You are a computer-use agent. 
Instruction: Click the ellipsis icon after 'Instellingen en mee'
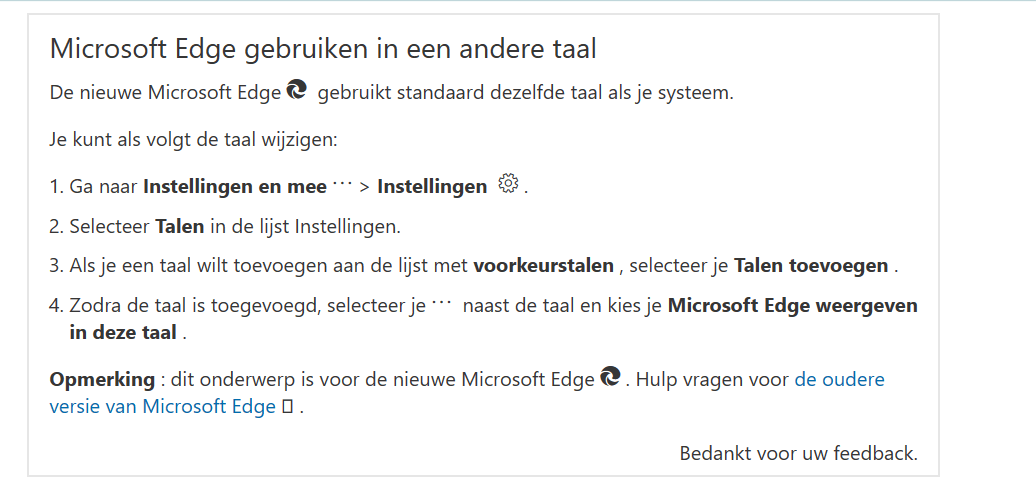click(342, 183)
